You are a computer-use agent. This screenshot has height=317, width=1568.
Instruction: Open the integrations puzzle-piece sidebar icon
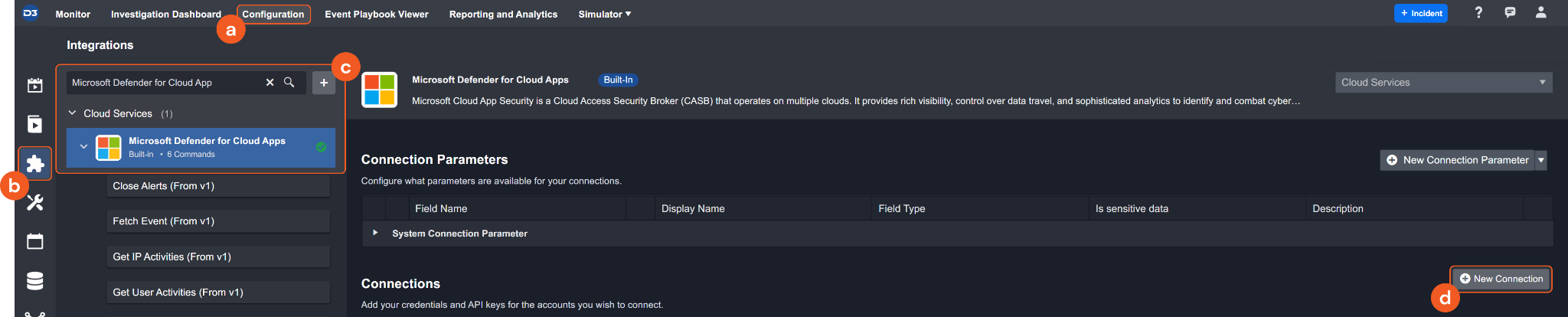pos(35,164)
